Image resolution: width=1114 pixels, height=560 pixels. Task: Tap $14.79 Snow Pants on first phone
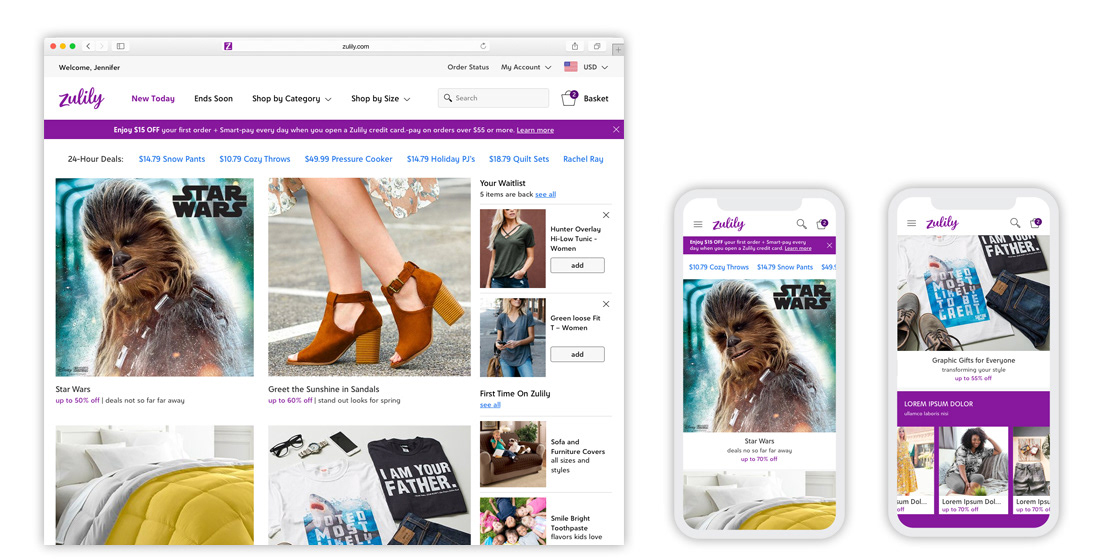coord(784,267)
